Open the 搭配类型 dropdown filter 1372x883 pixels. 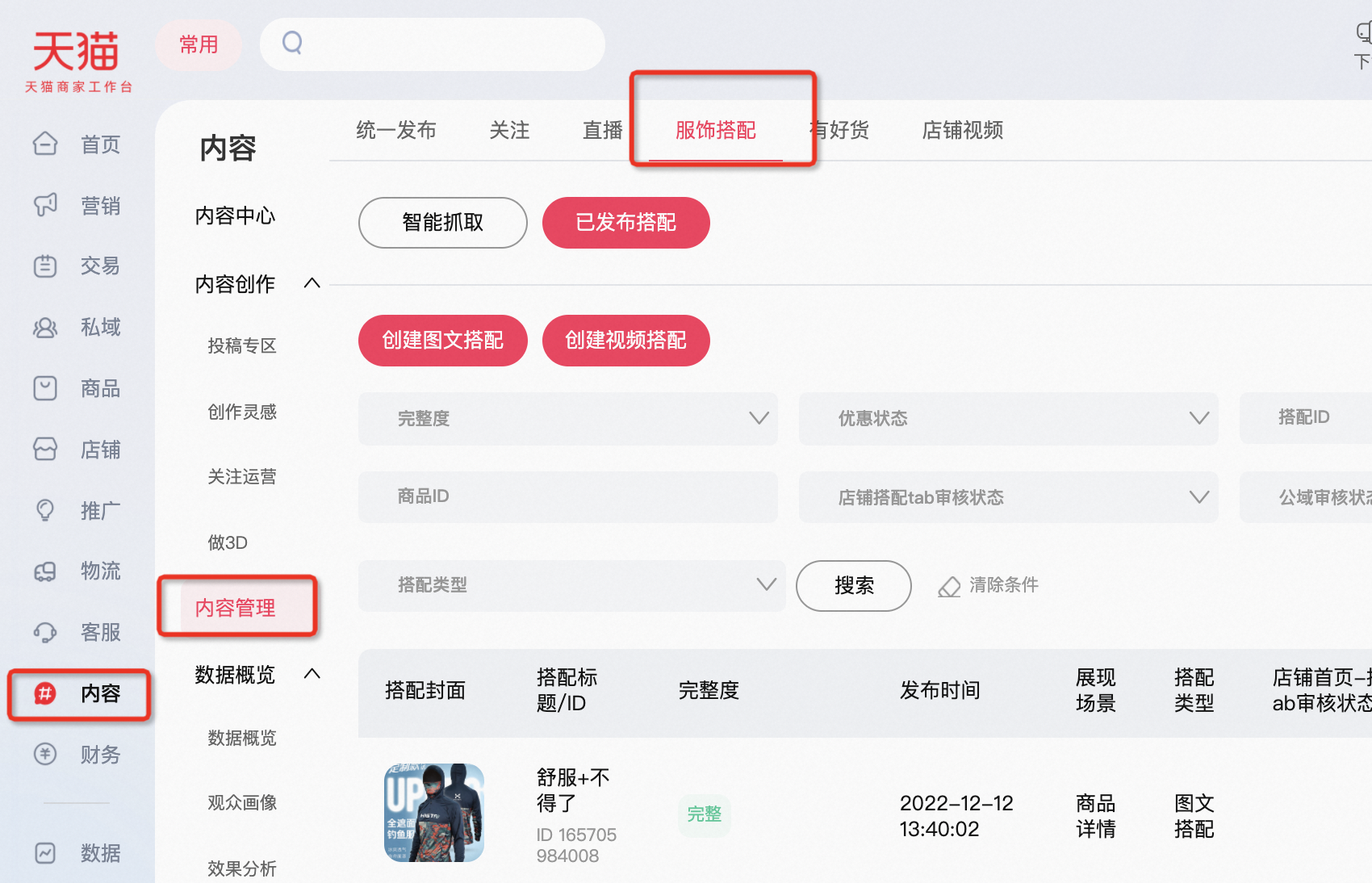(572, 585)
